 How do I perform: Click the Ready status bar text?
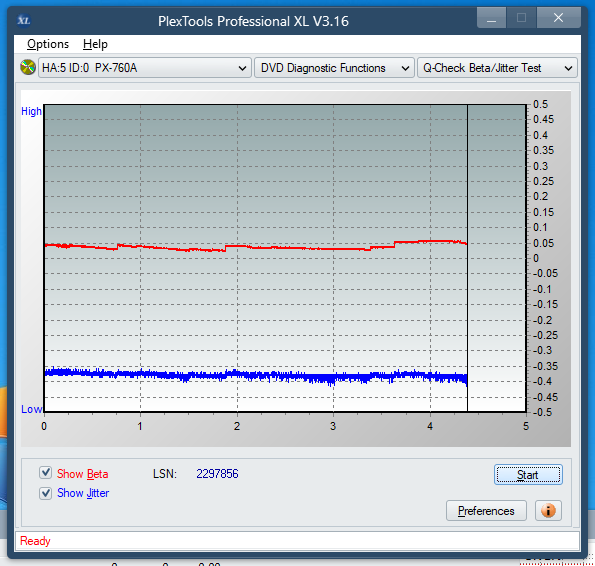pyautogui.click(x=35, y=541)
